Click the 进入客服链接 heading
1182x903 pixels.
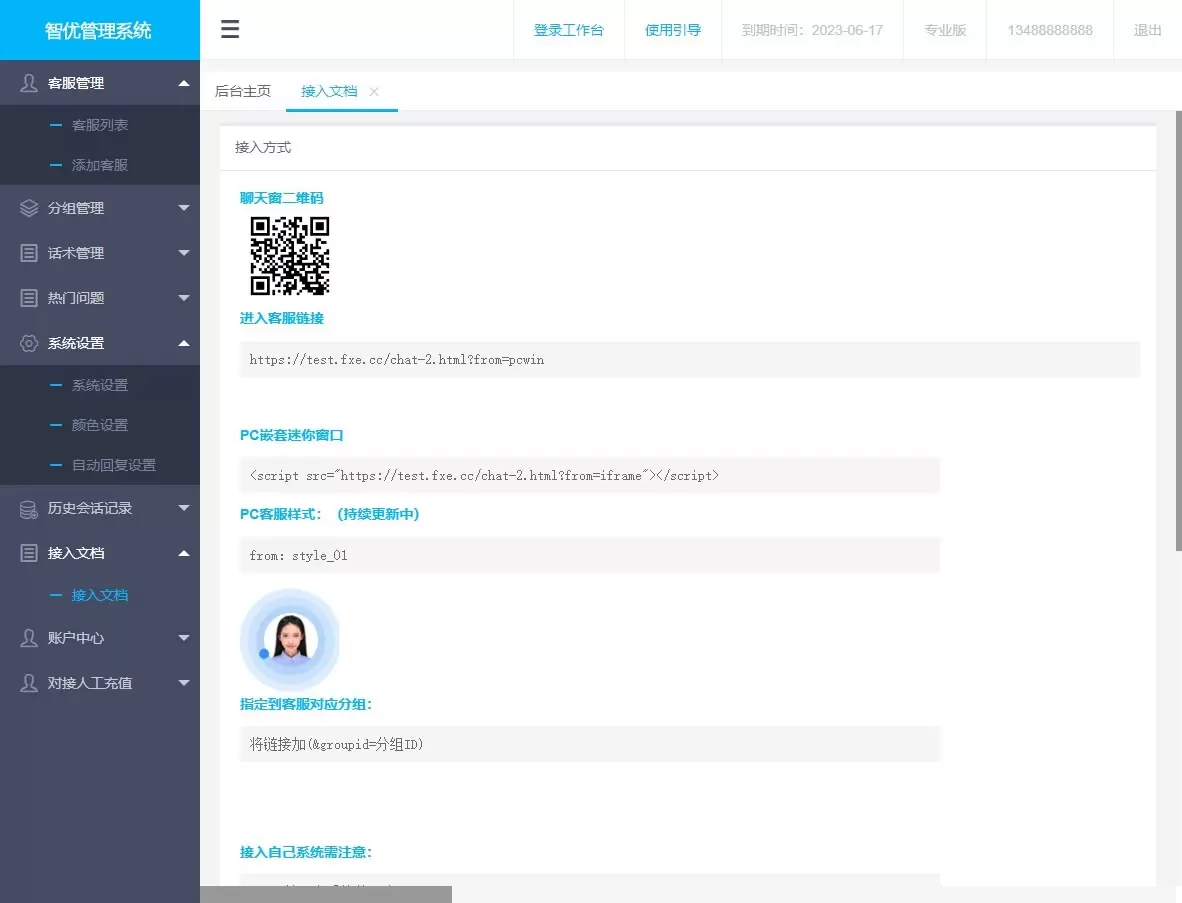click(282, 318)
